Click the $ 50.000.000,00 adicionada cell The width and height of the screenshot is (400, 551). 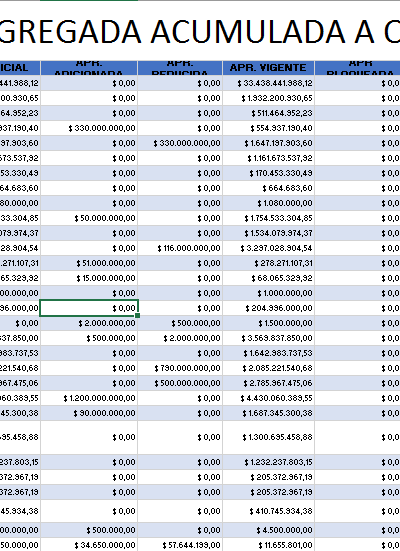89,218
